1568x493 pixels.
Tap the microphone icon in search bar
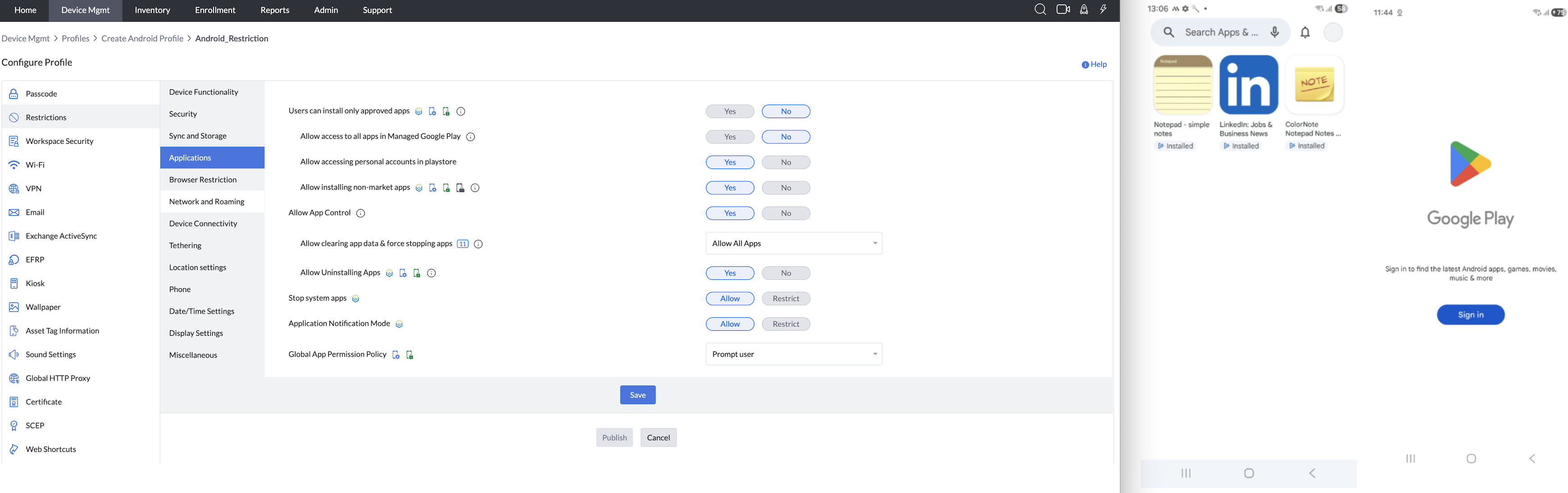[x=1275, y=32]
